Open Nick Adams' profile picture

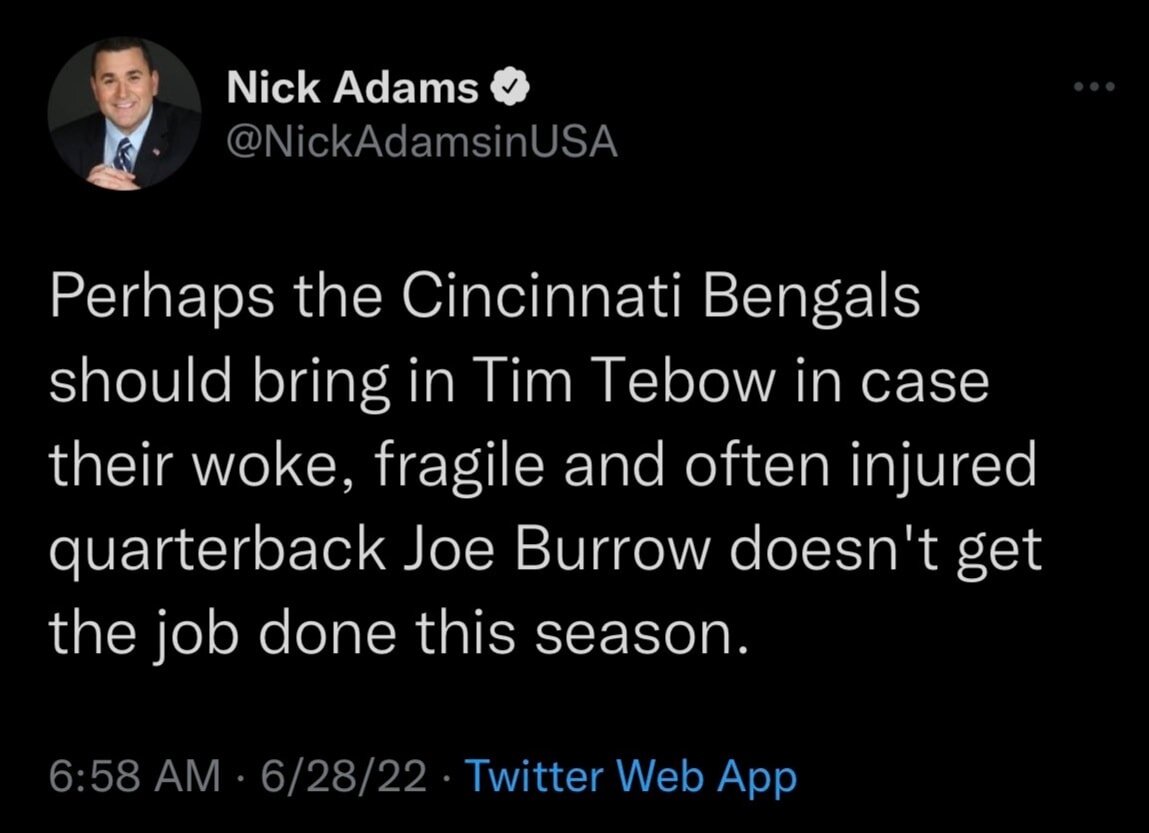point(125,116)
